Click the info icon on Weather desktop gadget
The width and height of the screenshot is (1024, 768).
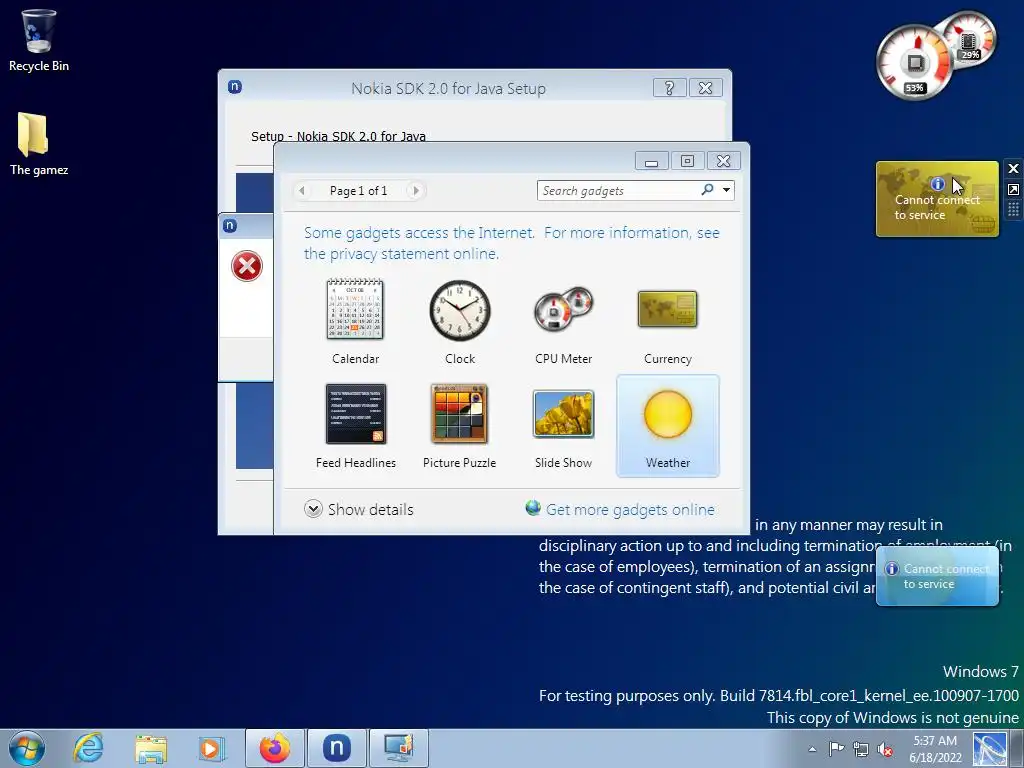pyautogui.click(x=891, y=569)
